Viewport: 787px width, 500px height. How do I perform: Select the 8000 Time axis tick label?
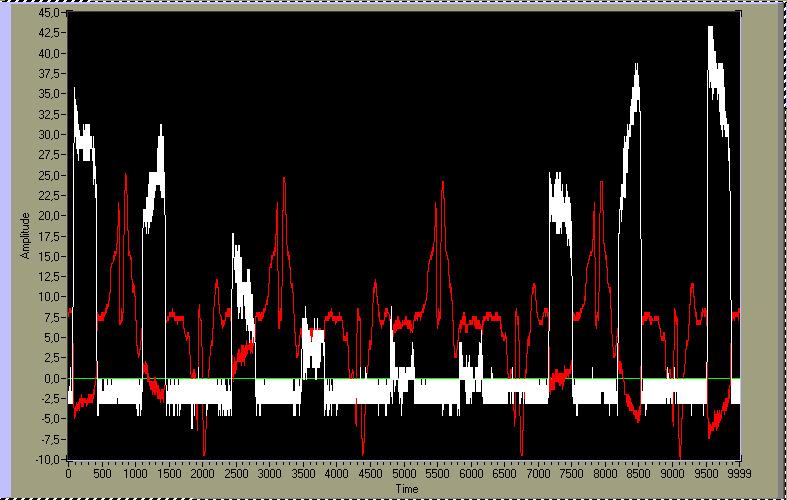coord(606,473)
